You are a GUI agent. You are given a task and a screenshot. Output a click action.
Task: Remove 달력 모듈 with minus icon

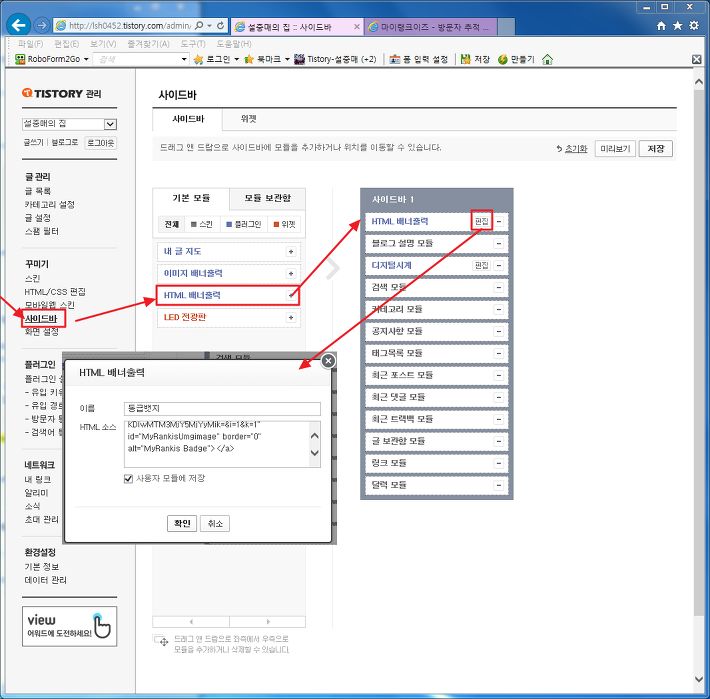click(499, 485)
